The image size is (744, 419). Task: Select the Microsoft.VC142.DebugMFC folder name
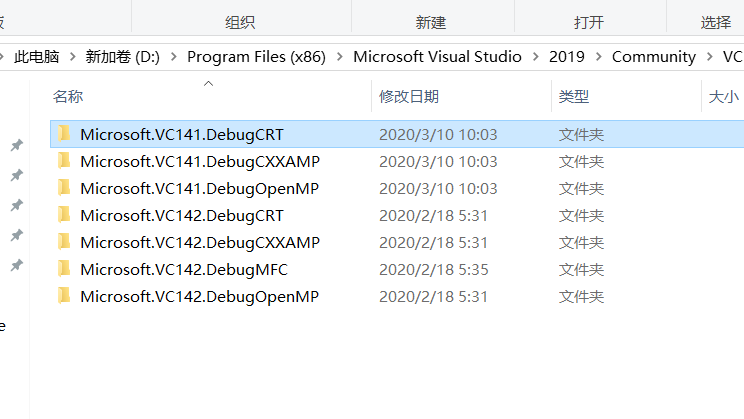(x=184, y=269)
